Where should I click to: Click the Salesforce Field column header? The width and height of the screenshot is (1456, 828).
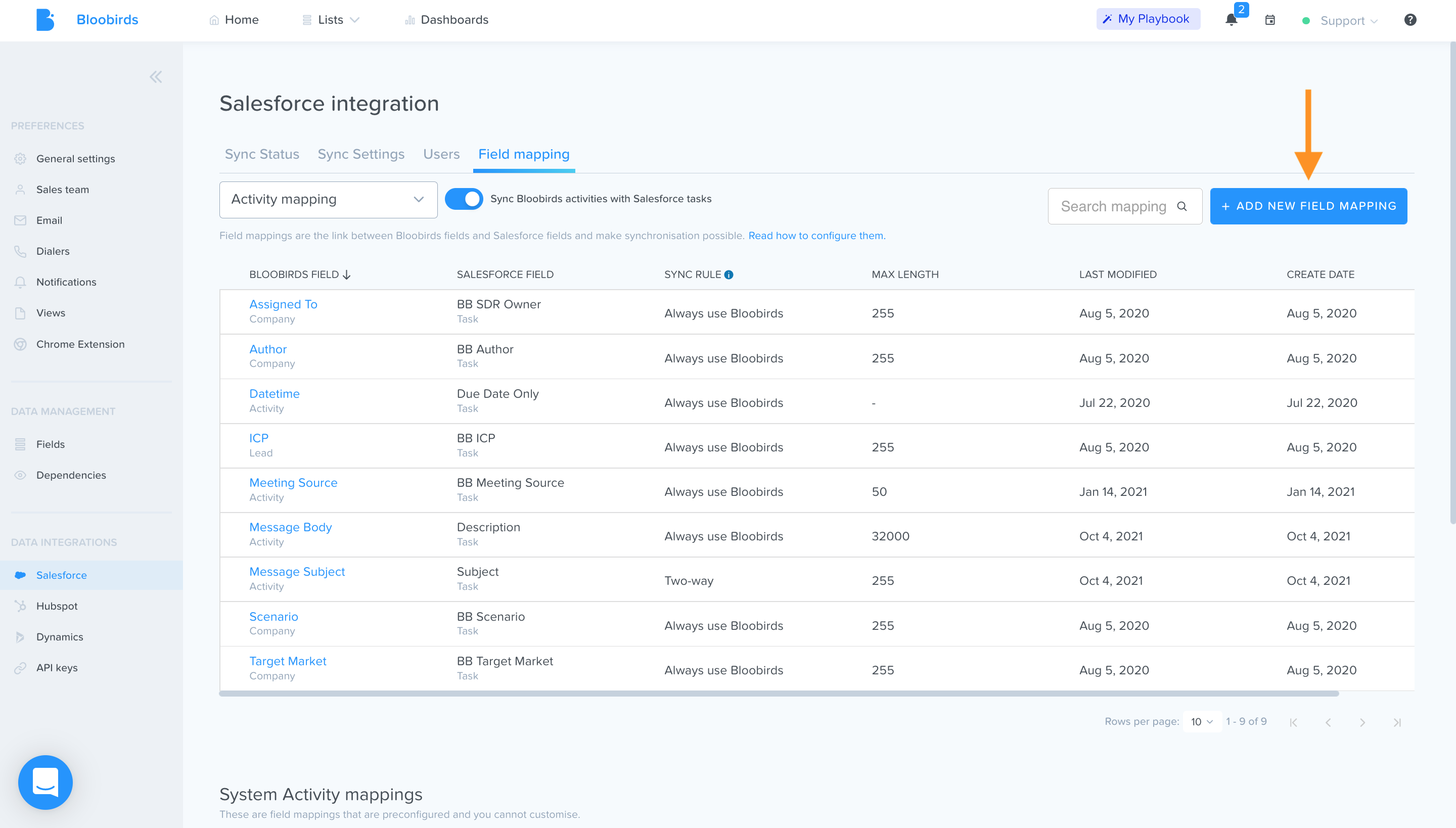point(505,274)
